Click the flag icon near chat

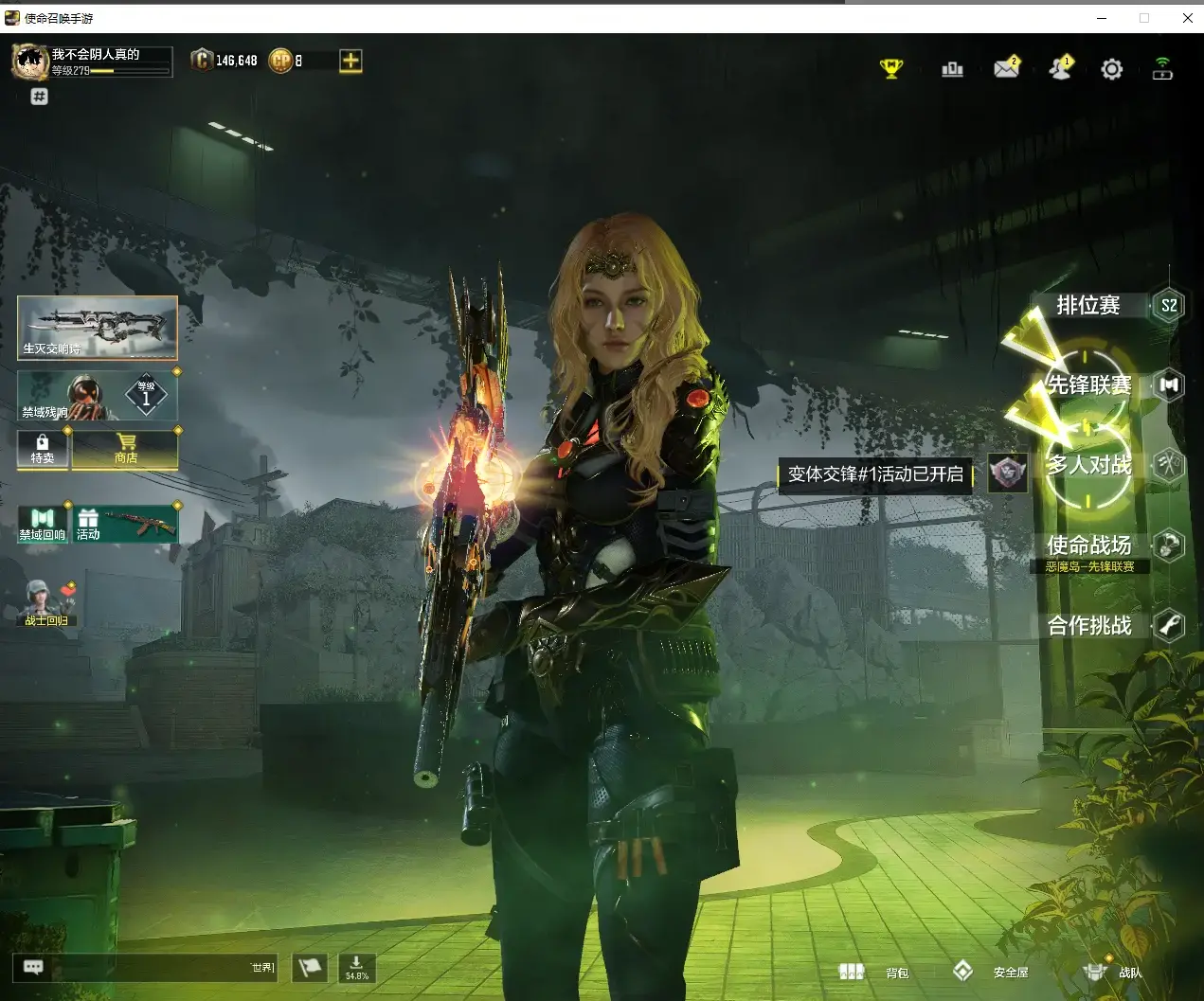(x=310, y=968)
